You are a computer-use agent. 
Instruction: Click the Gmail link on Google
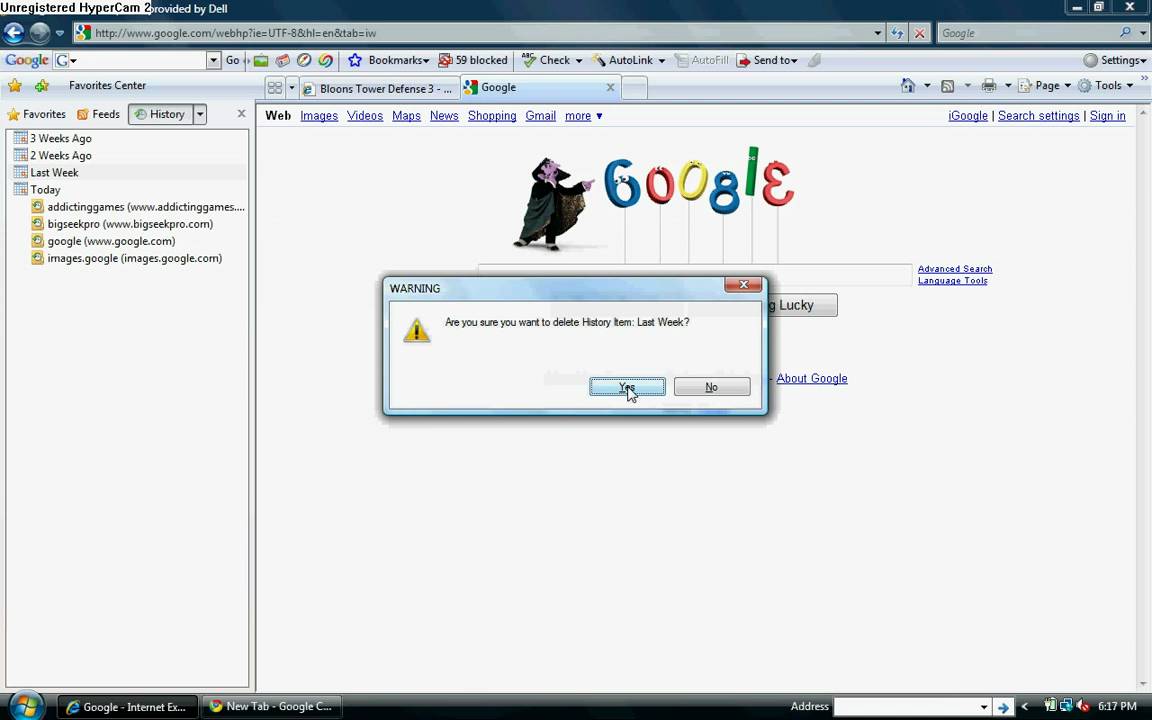[x=540, y=116]
